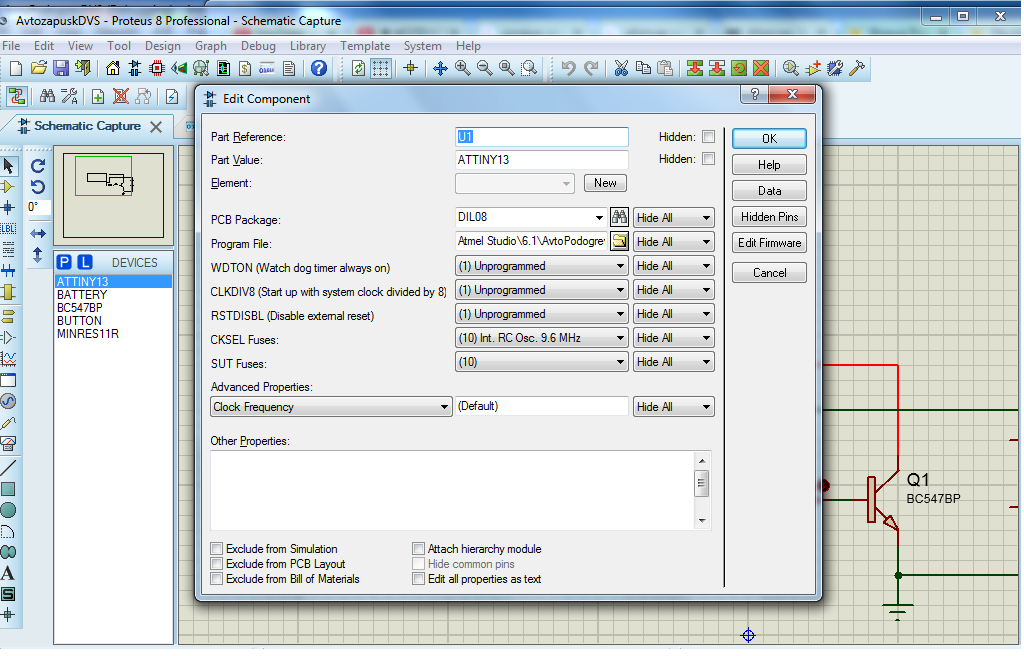Open the Design menu

(163, 46)
